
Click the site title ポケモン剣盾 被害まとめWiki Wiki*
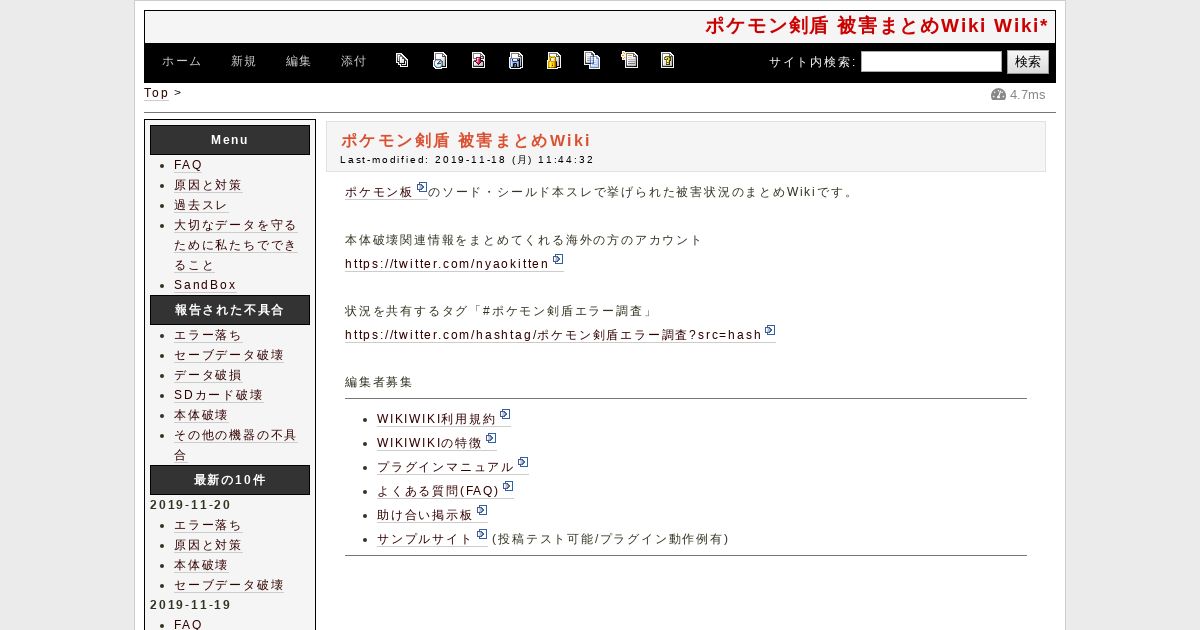(x=876, y=26)
